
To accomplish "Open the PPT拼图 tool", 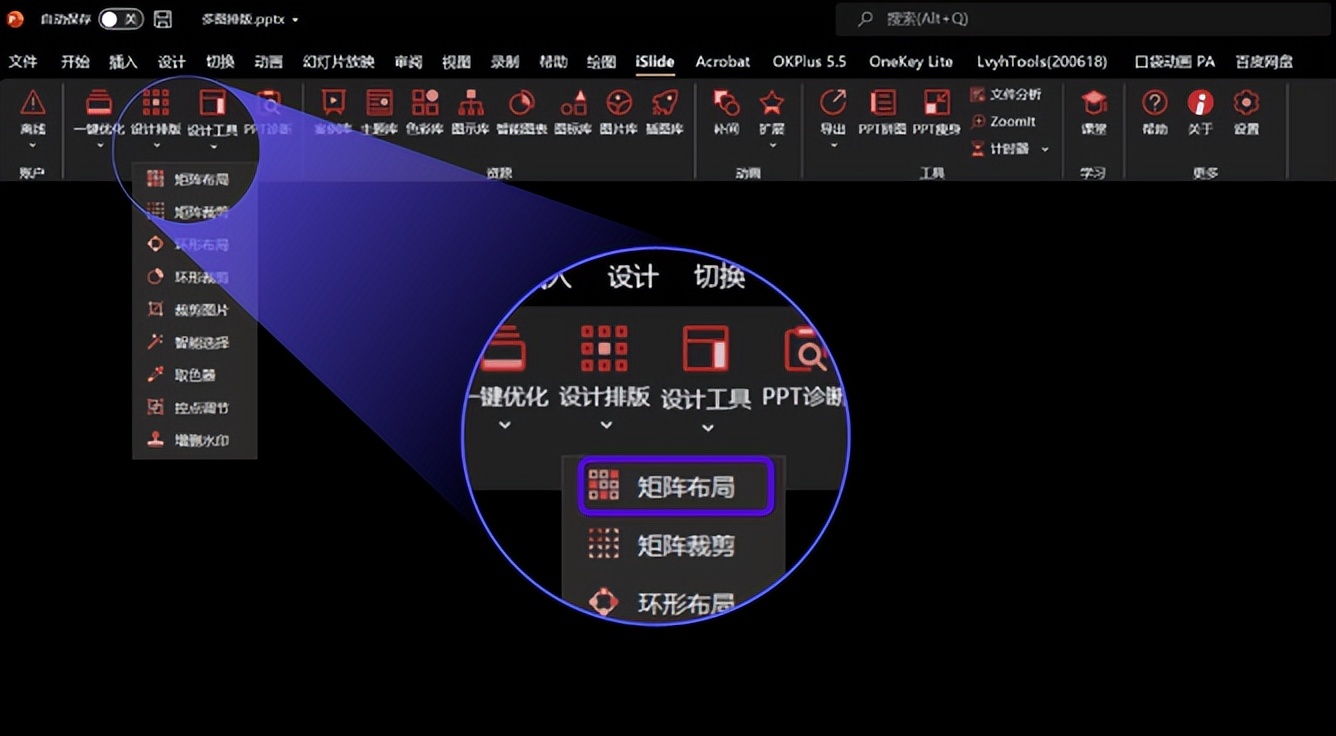I will tap(882, 111).
